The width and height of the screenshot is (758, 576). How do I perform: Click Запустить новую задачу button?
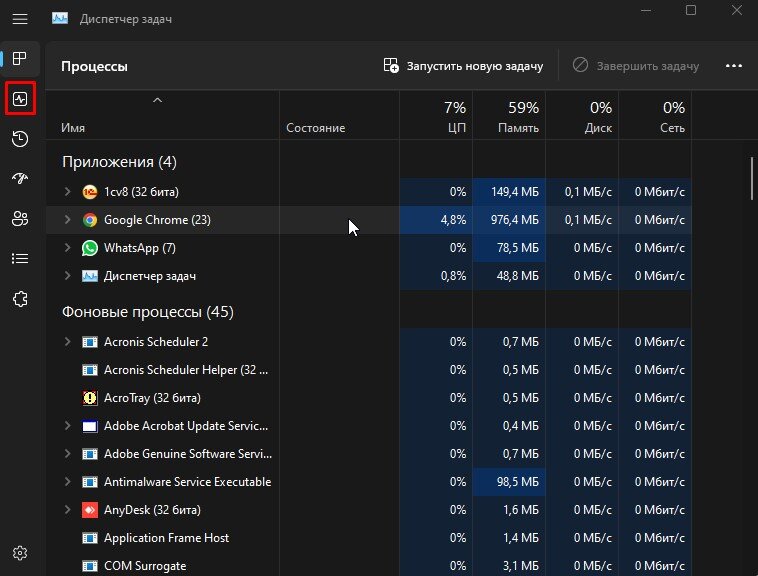tap(463, 66)
